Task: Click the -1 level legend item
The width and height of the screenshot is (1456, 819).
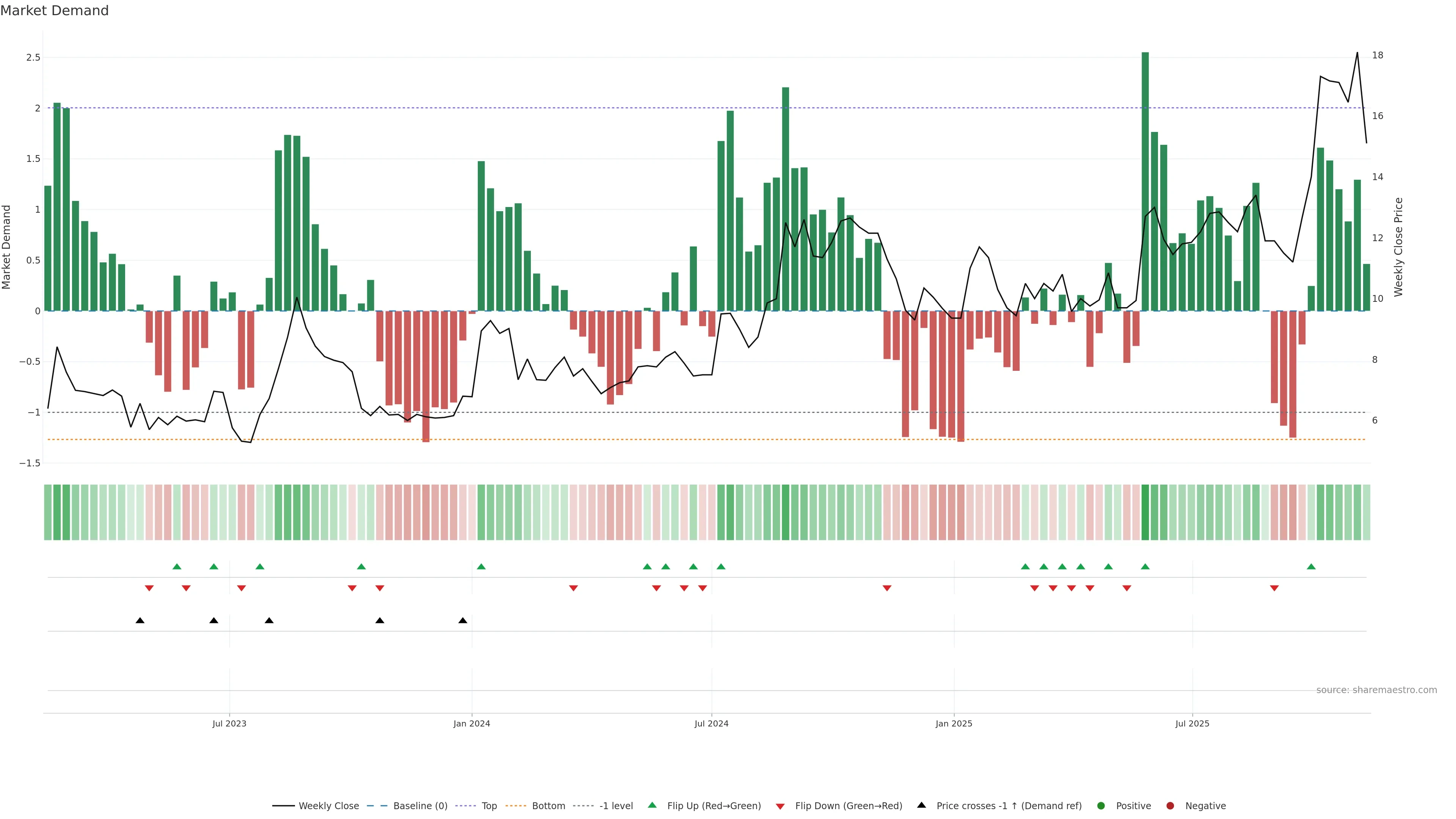Action: 615,806
